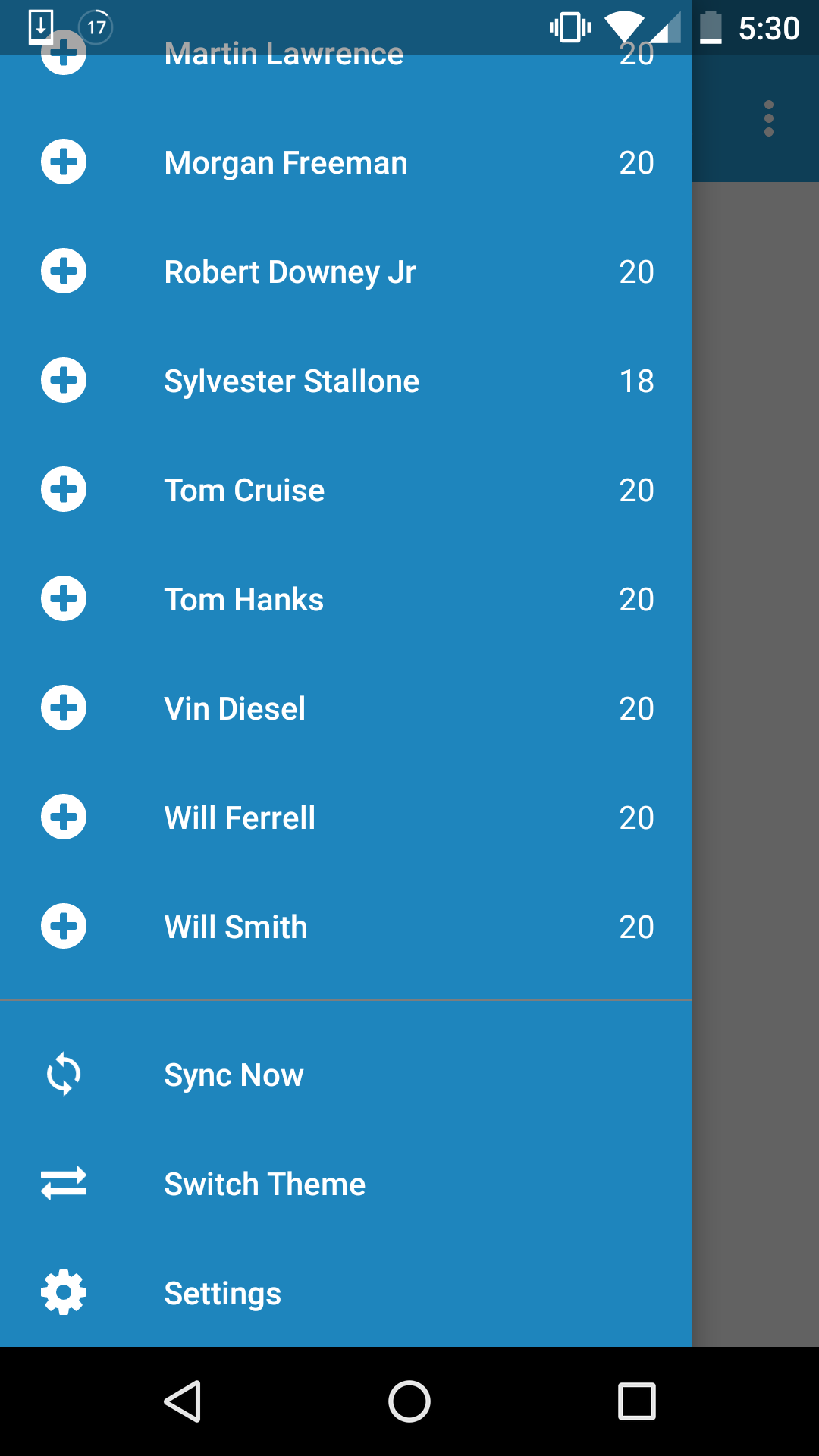Tap the Will Ferrell plus icon
The image size is (819, 1456).
(64, 817)
